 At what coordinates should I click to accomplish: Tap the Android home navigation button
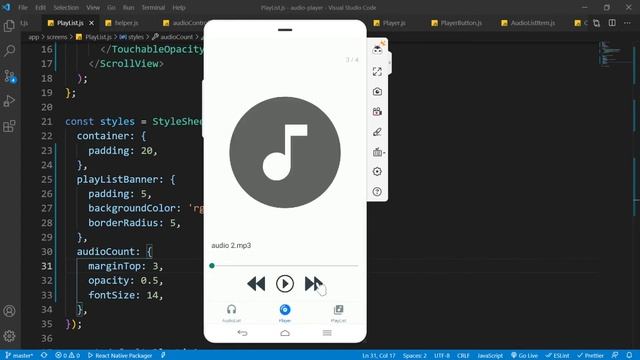(x=285, y=333)
